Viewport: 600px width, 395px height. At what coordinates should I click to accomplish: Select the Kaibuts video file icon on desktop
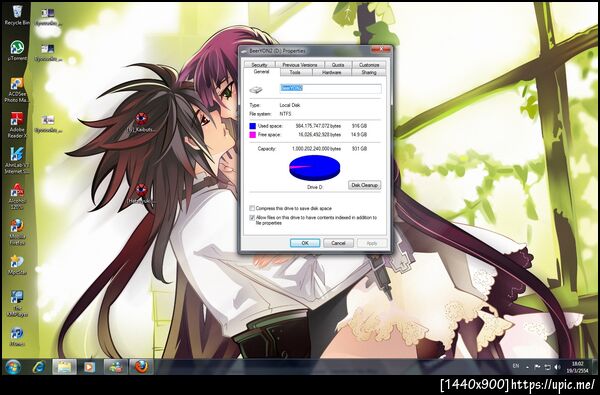click(x=141, y=122)
